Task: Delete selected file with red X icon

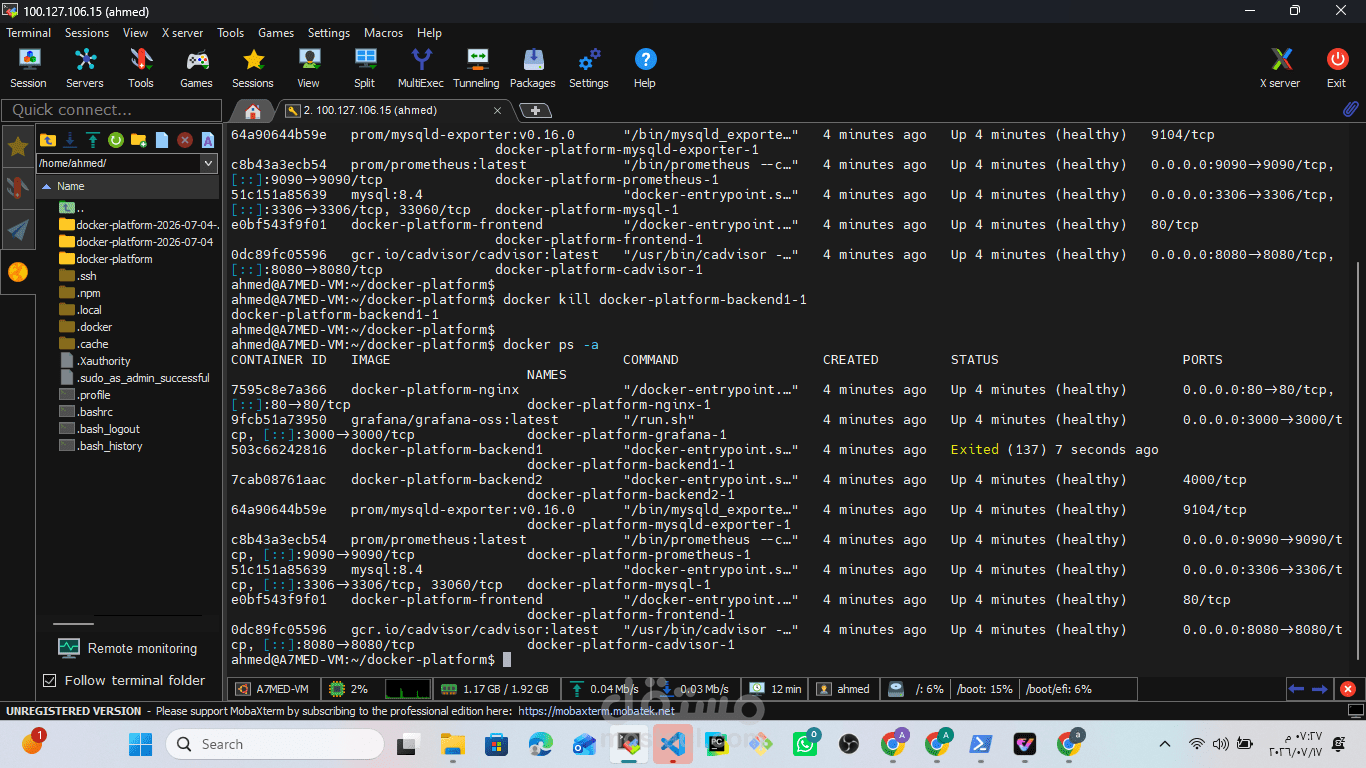Action: (x=185, y=140)
